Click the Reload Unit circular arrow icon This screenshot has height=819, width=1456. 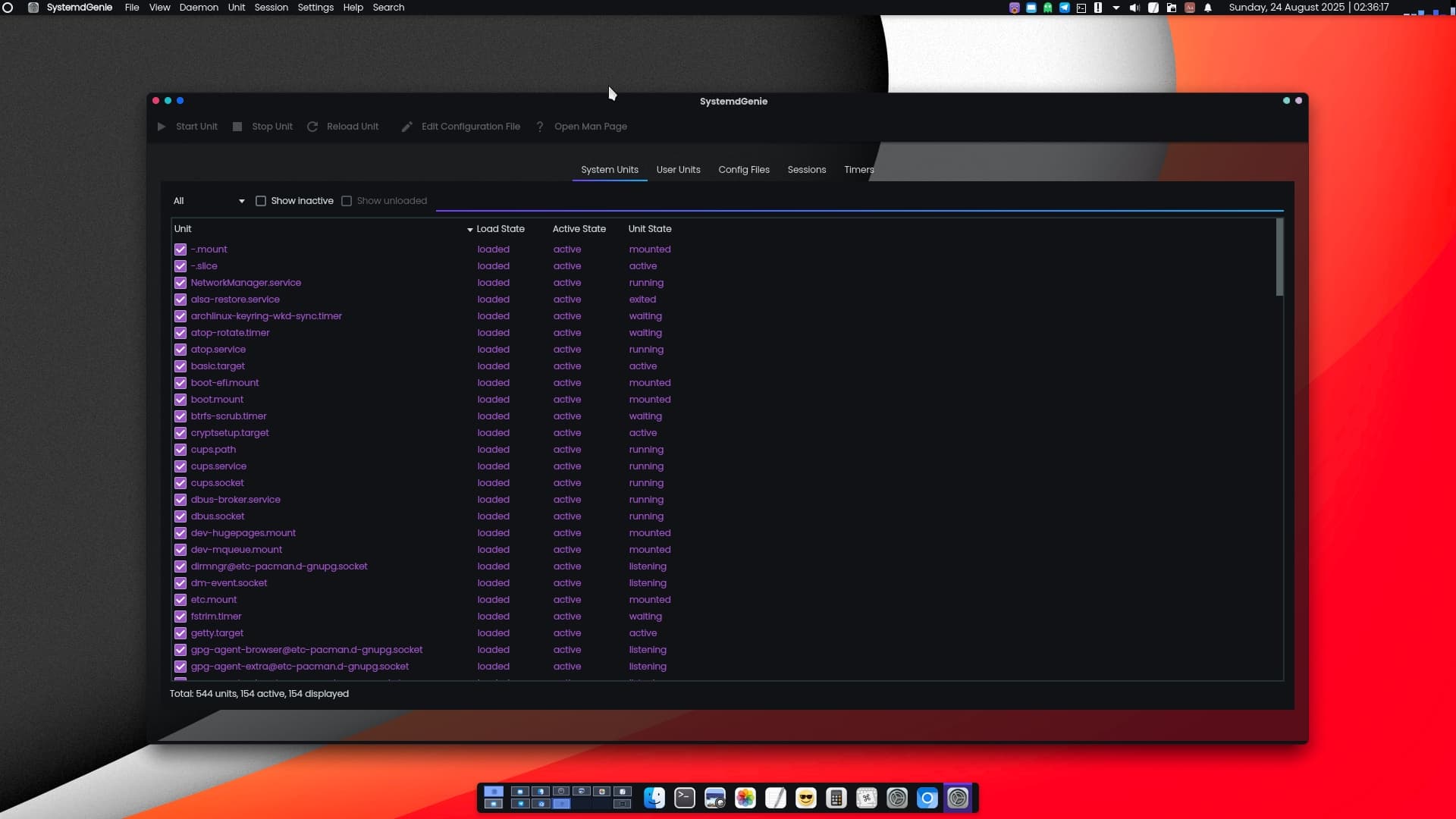pos(312,127)
